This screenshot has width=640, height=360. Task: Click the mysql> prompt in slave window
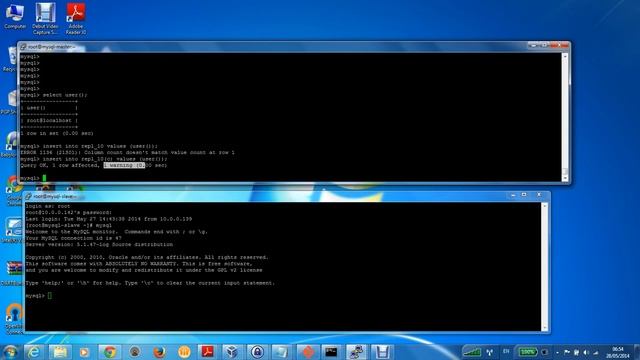[x=35, y=296]
